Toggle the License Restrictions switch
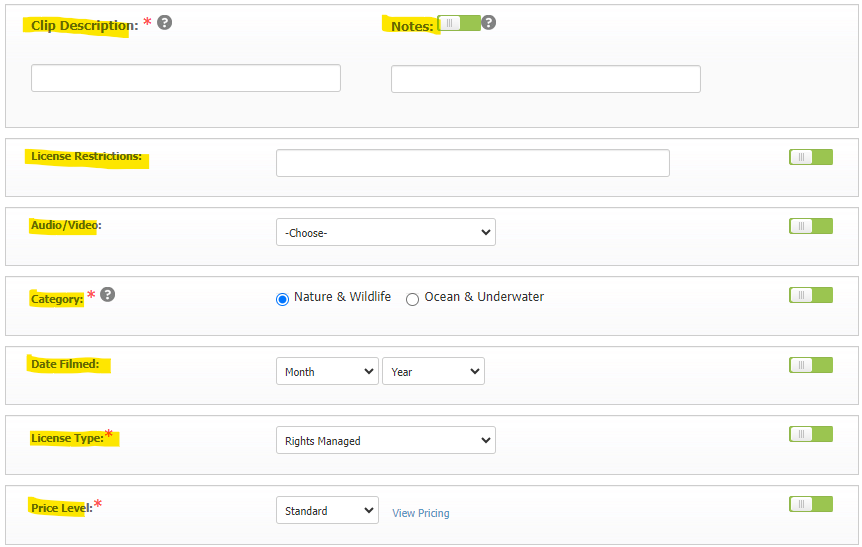862x547 pixels. [x=811, y=157]
